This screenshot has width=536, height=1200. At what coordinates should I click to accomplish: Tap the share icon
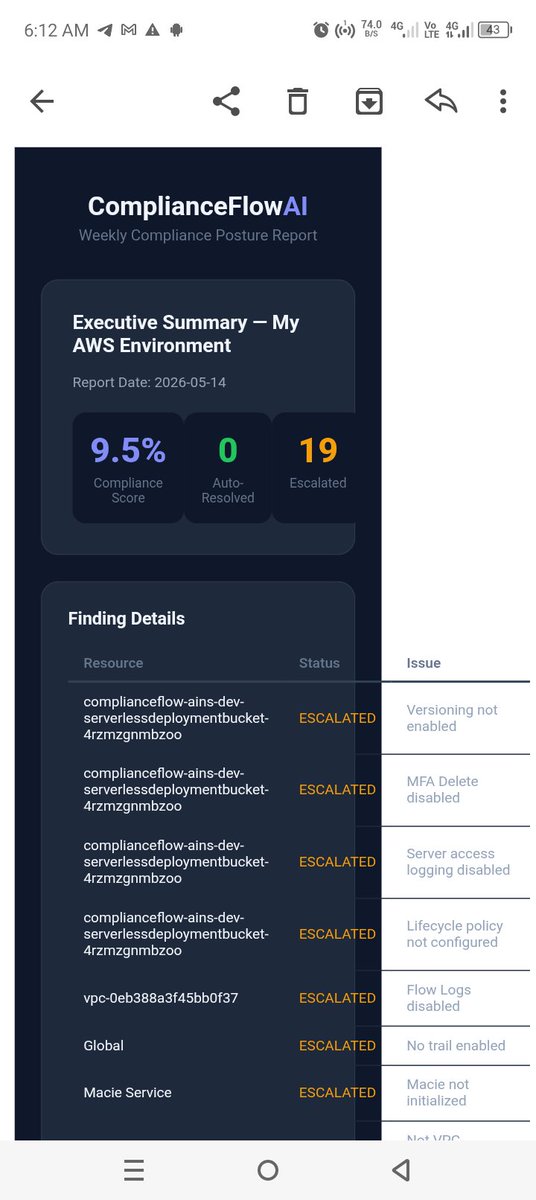pos(227,101)
